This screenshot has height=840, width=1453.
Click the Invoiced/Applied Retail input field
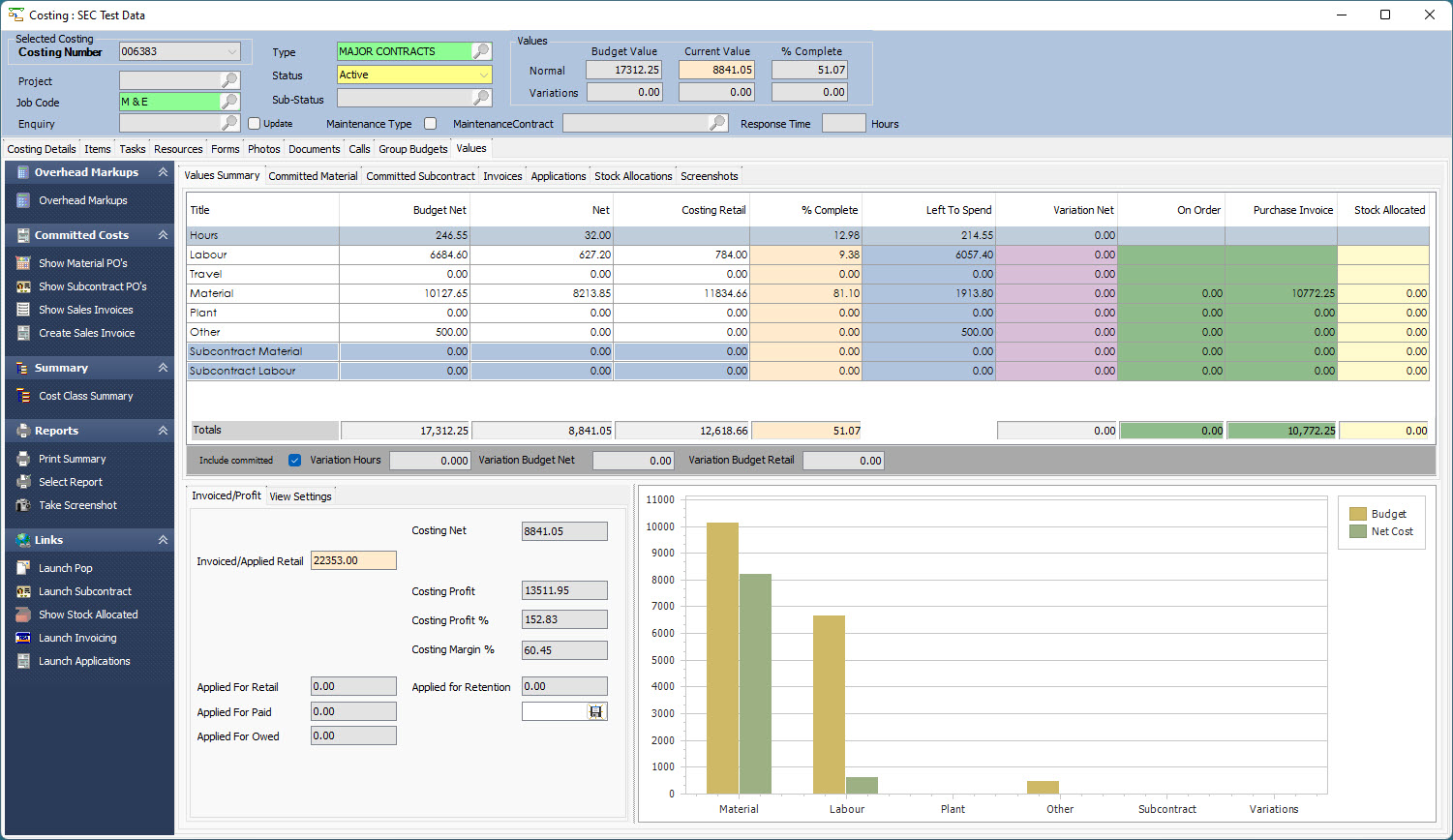tap(353, 560)
